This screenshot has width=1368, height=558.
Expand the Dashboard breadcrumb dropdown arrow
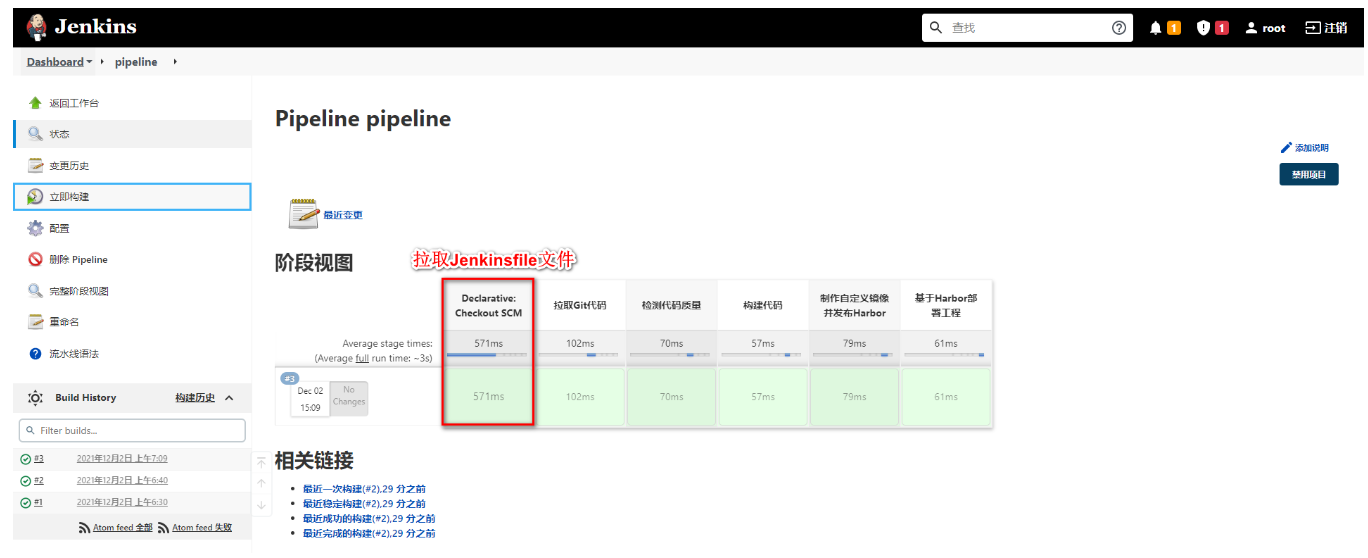(89, 62)
